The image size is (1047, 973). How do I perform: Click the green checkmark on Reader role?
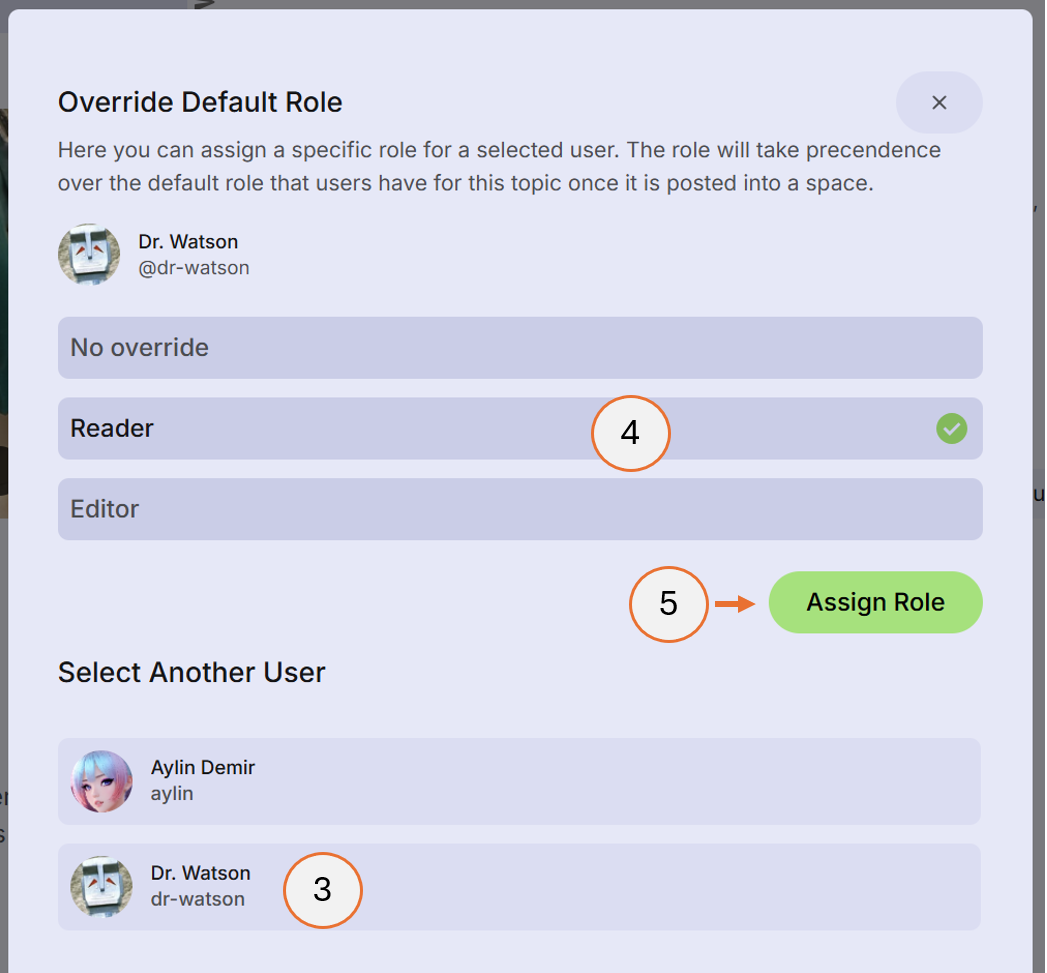pos(951,428)
